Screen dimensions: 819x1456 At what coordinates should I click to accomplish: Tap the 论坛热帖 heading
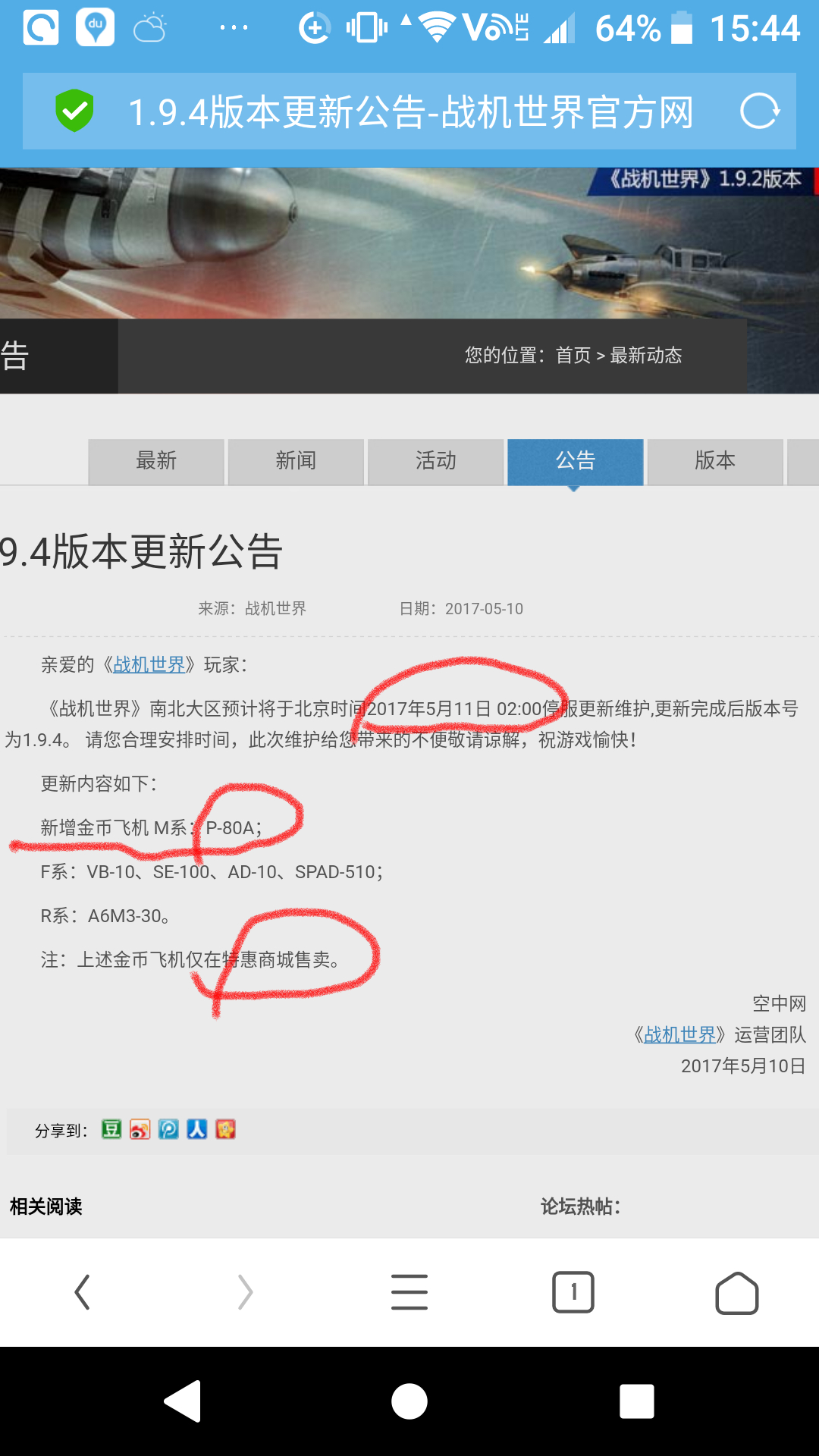[581, 1207]
